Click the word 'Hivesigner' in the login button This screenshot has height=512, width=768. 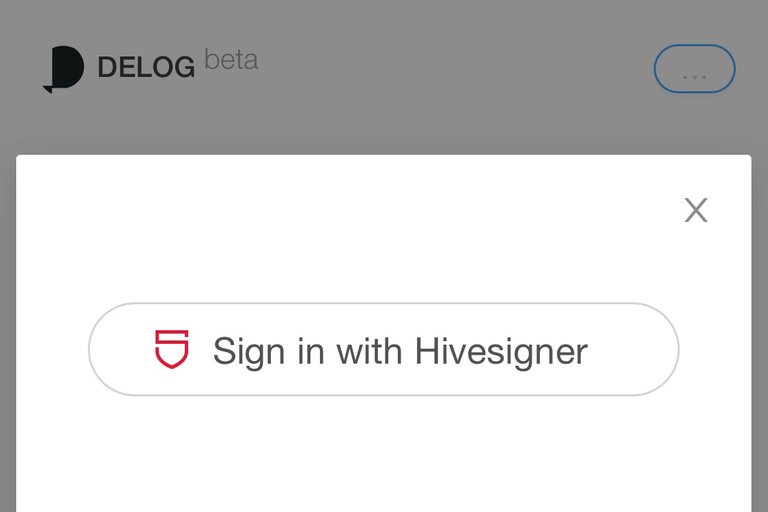(x=501, y=351)
